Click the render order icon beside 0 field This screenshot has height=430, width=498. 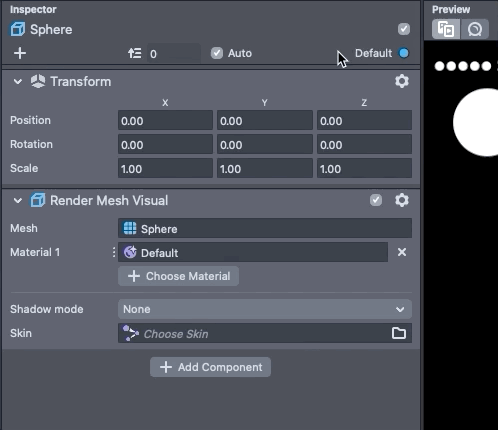tap(135, 53)
